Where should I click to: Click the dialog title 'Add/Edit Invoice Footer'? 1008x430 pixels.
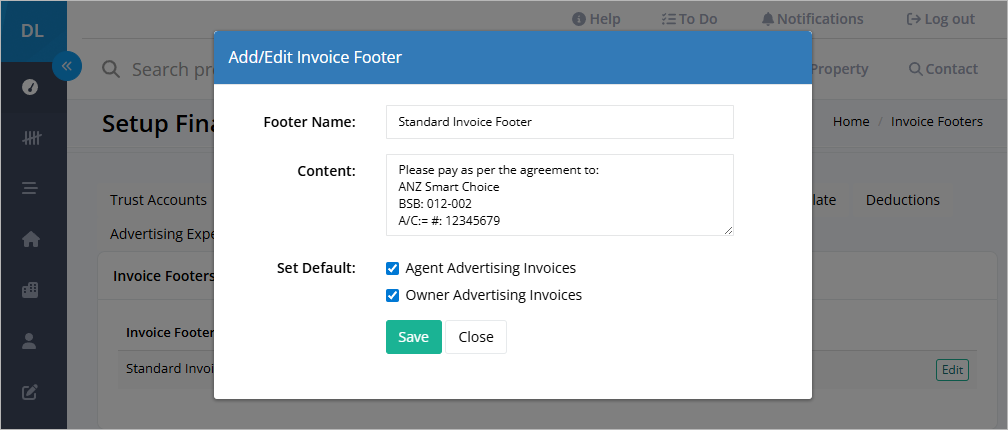tap(315, 57)
